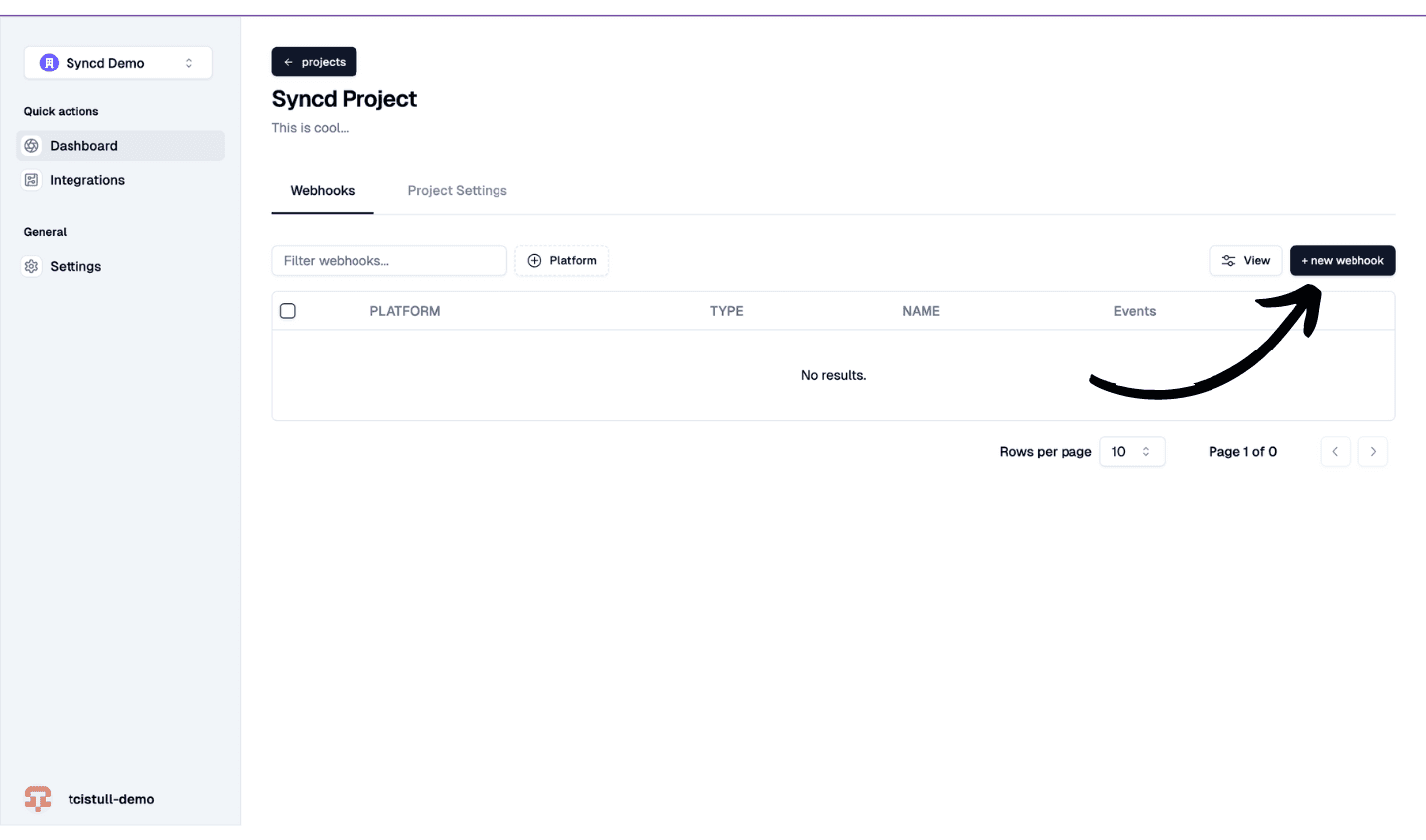Go to the next page of results
Image resolution: width=1426 pixels, height=840 pixels.
tap(1373, 452)
